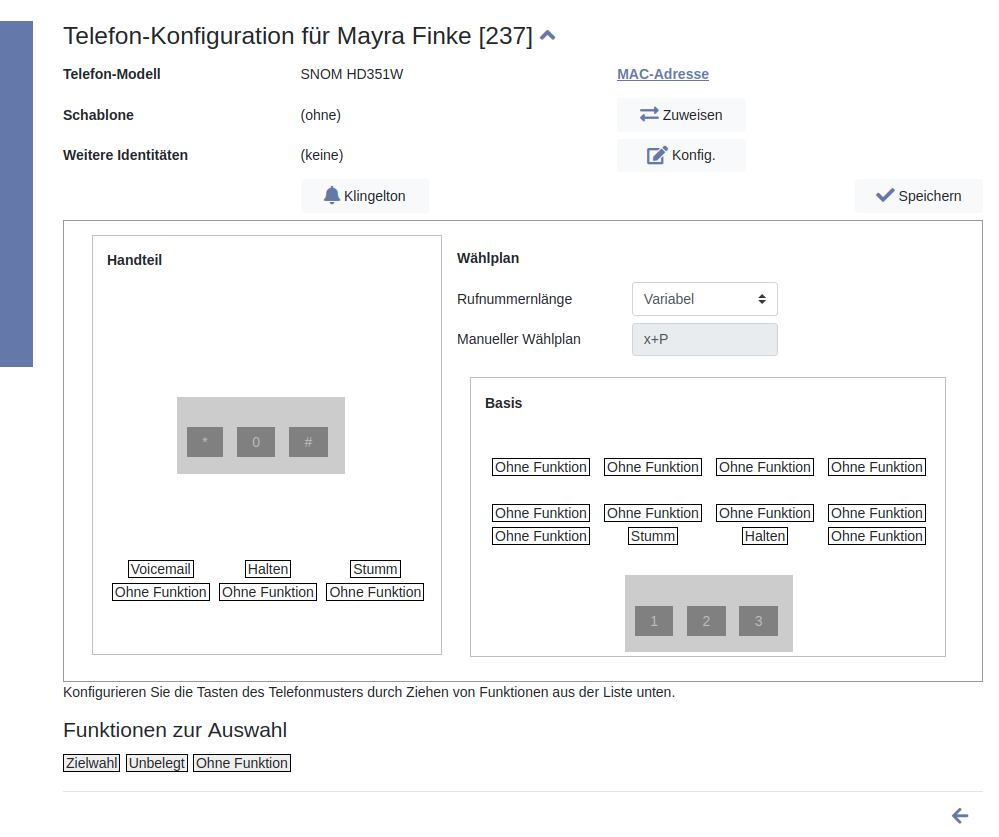Click the base station key 1
Image resolution: width=999 pixels, height=837 pixels.
click(x=654, y=621)
